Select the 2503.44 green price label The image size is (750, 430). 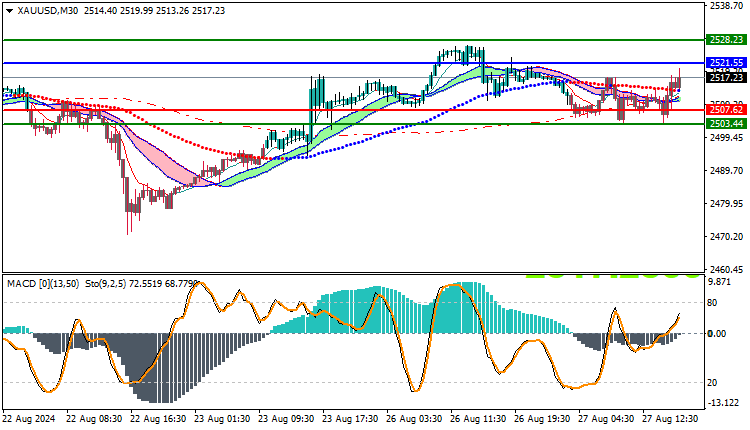pos(727,124)
